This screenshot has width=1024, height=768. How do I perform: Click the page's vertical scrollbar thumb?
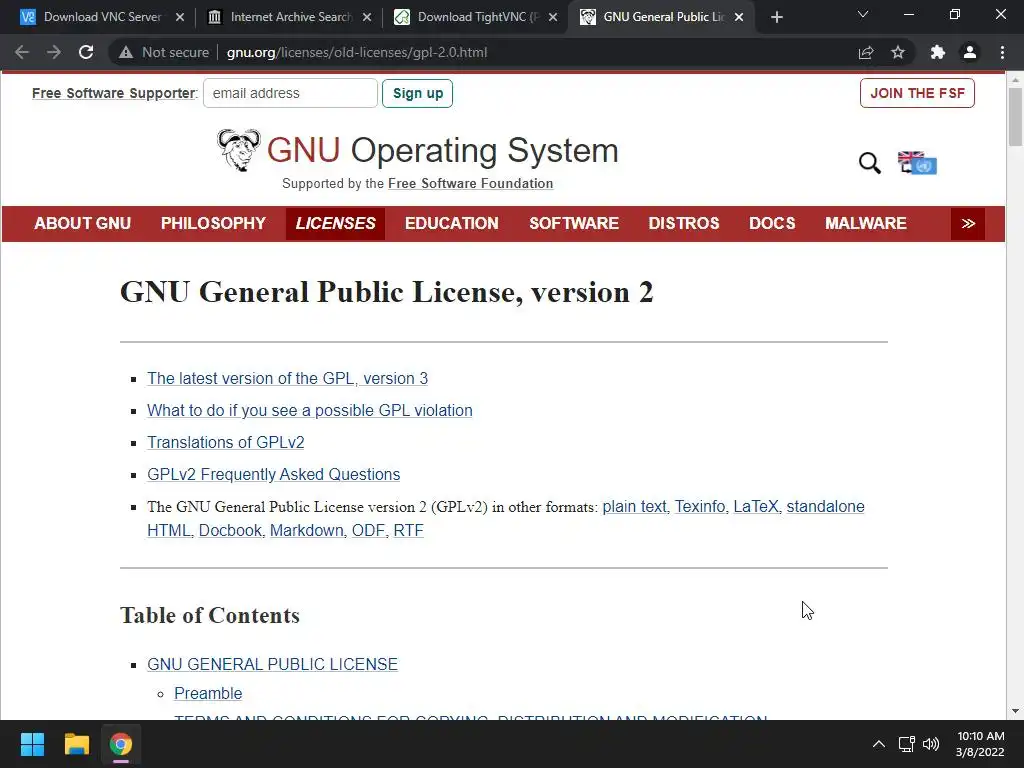[x=1015, y=117]
